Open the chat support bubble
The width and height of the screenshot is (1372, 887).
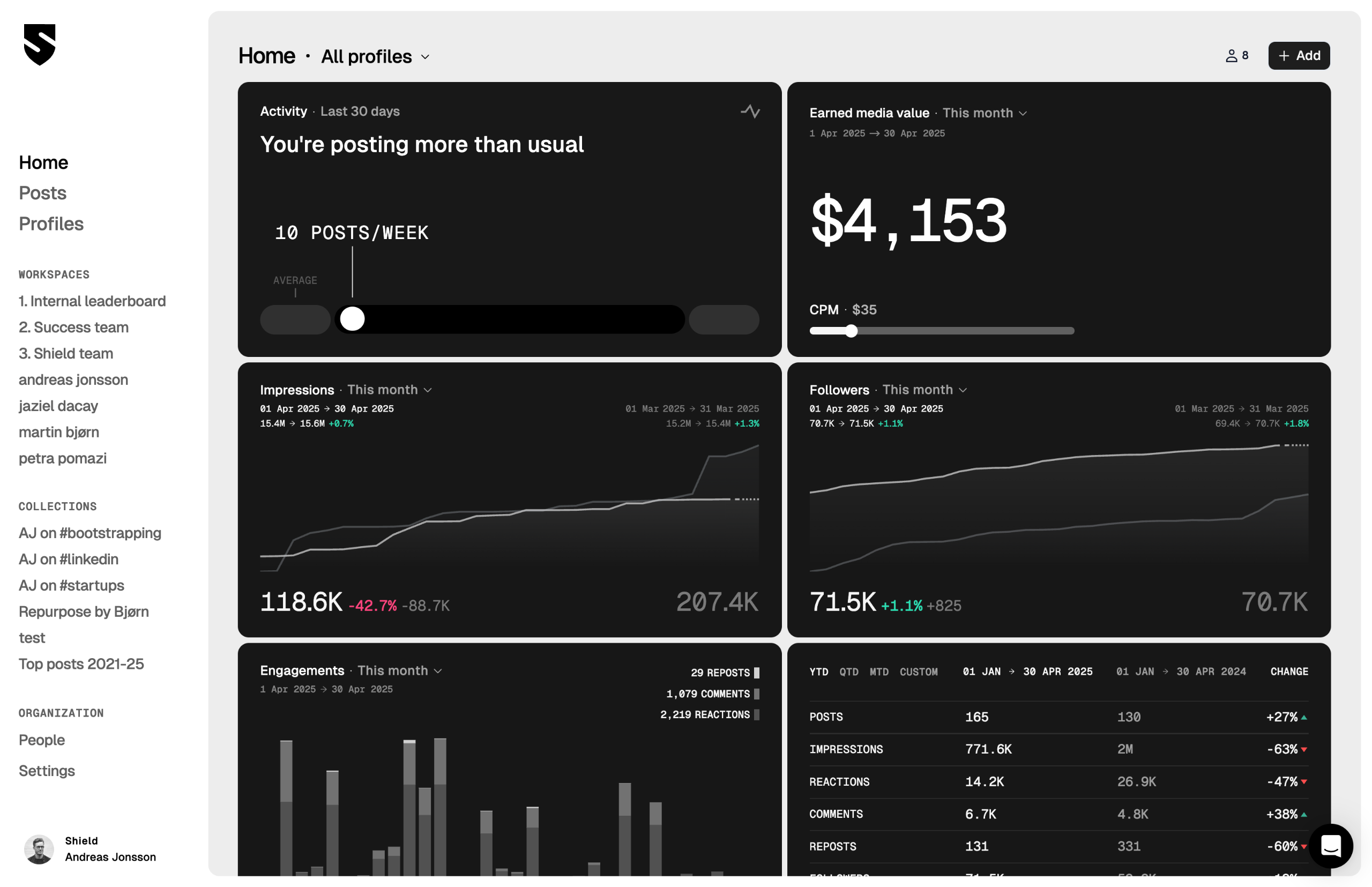coord(1331,846)
